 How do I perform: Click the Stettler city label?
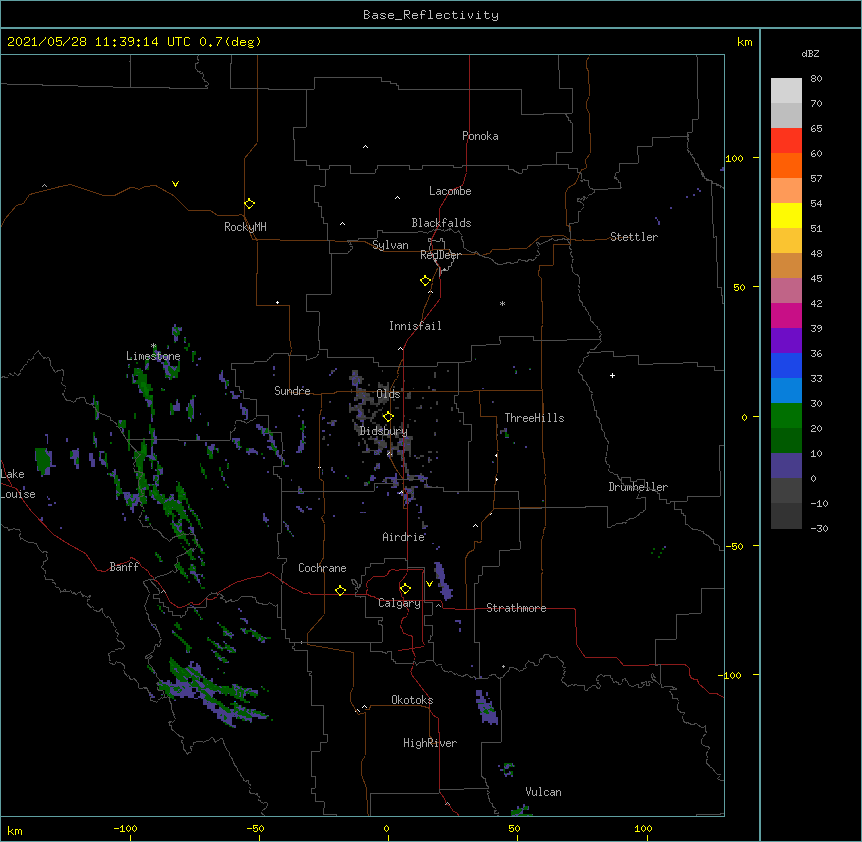pyautogui.click(x=634, y=237)
